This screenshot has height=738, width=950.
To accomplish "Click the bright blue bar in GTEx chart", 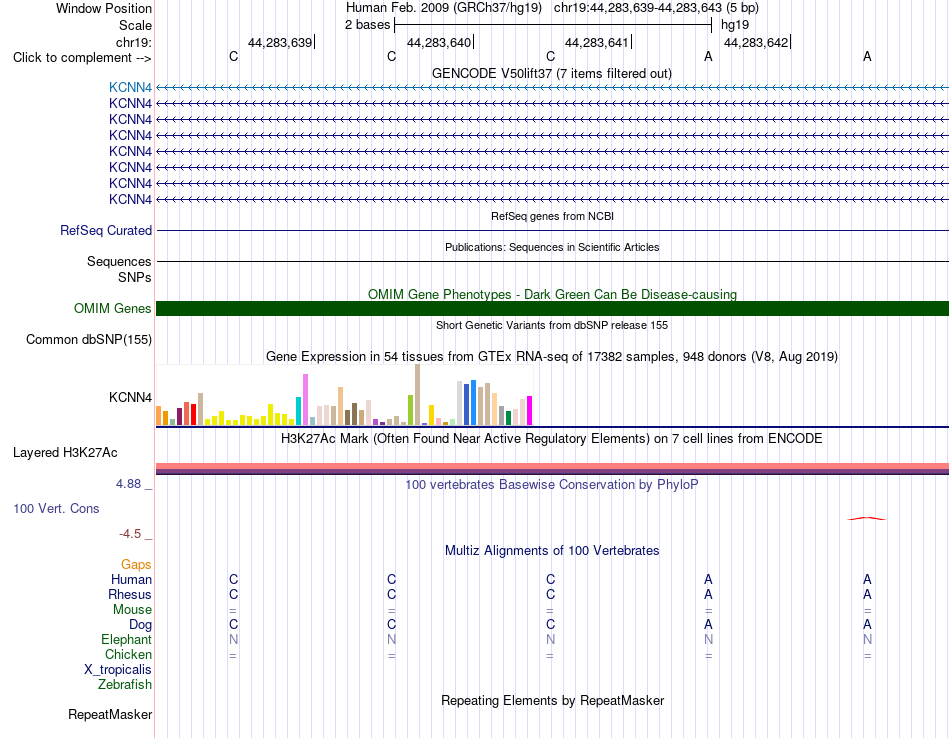I will (x=474, y=403).
